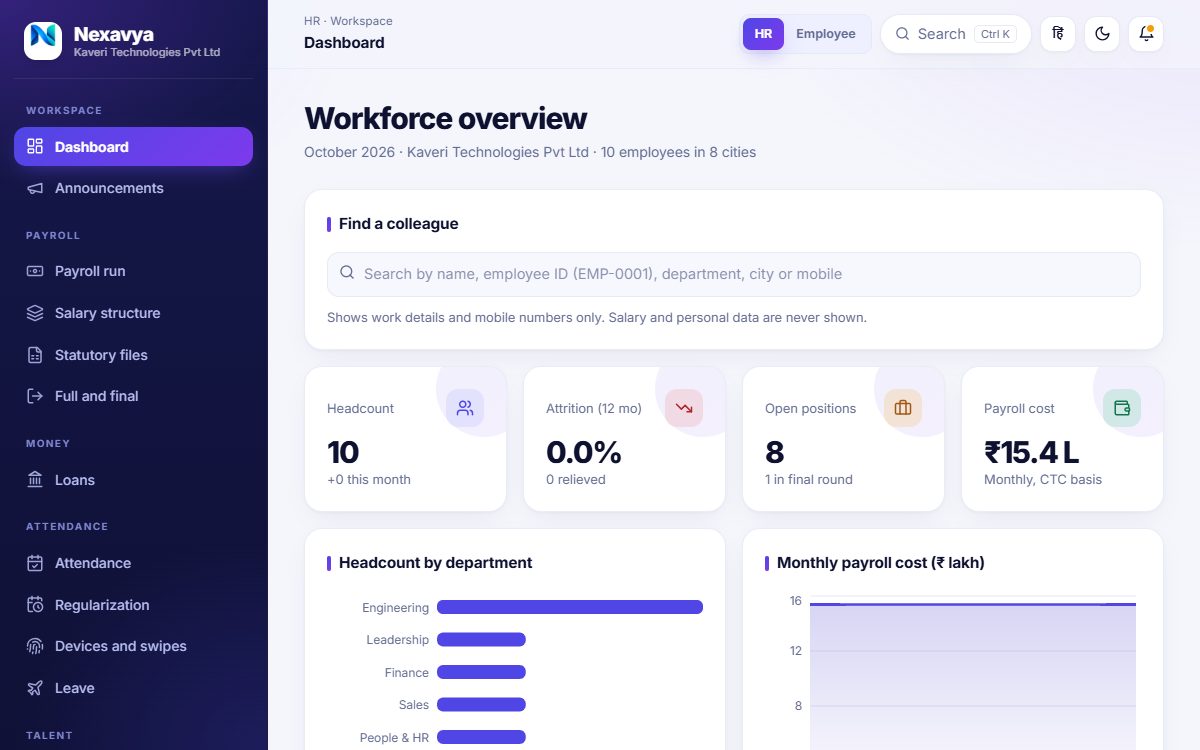Screen dimensions: 1200x750
Task: Click the Statutory files document icon
Action: click(x=35, y=355)
